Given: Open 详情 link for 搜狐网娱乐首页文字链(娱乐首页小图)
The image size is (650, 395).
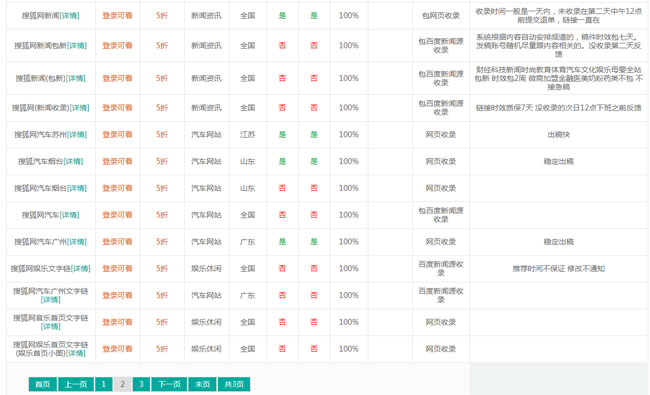Looking at the screenshot, I should point(75,353).
